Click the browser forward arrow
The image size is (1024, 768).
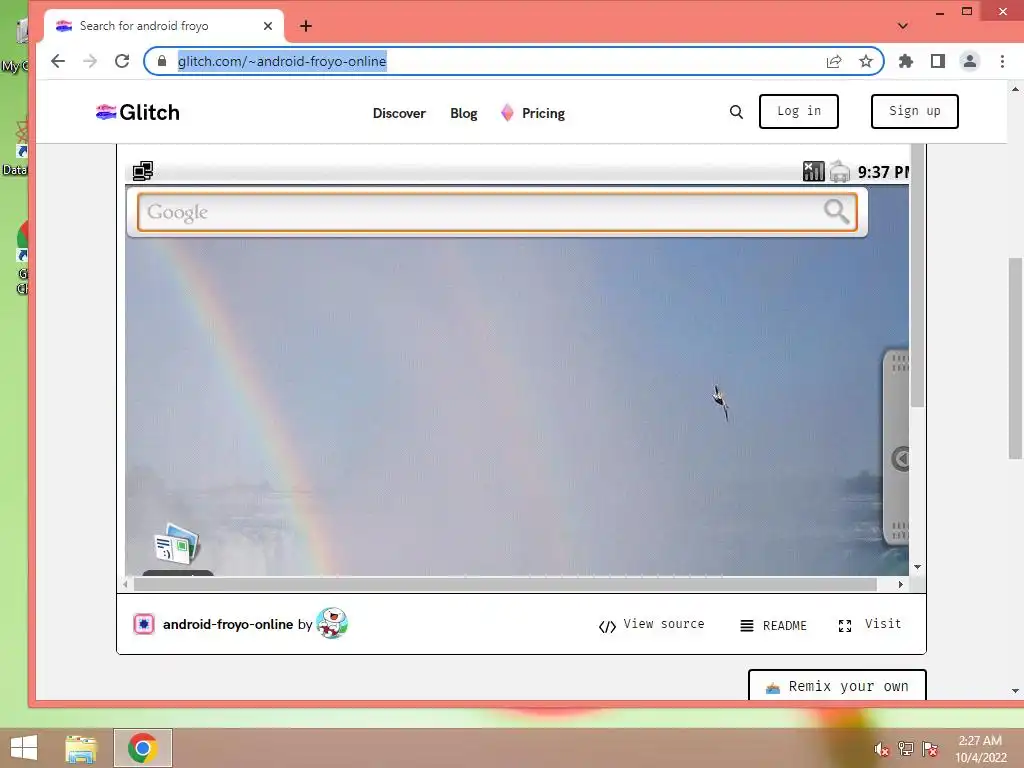[90, 61]
